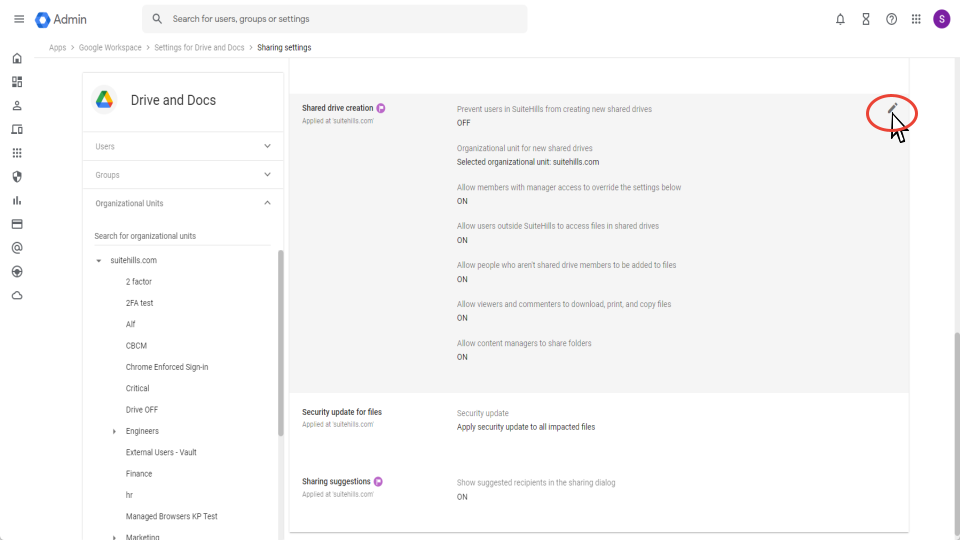Open the Help question mark icon

[891, 19]
